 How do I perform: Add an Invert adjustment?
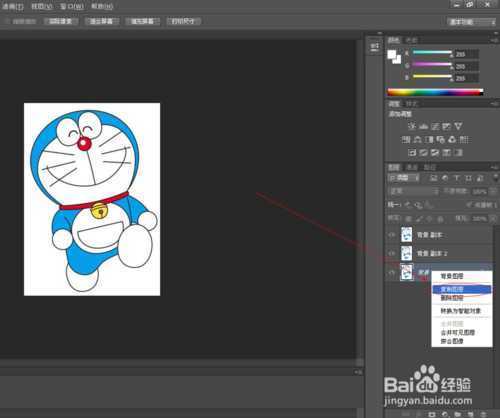412,153
